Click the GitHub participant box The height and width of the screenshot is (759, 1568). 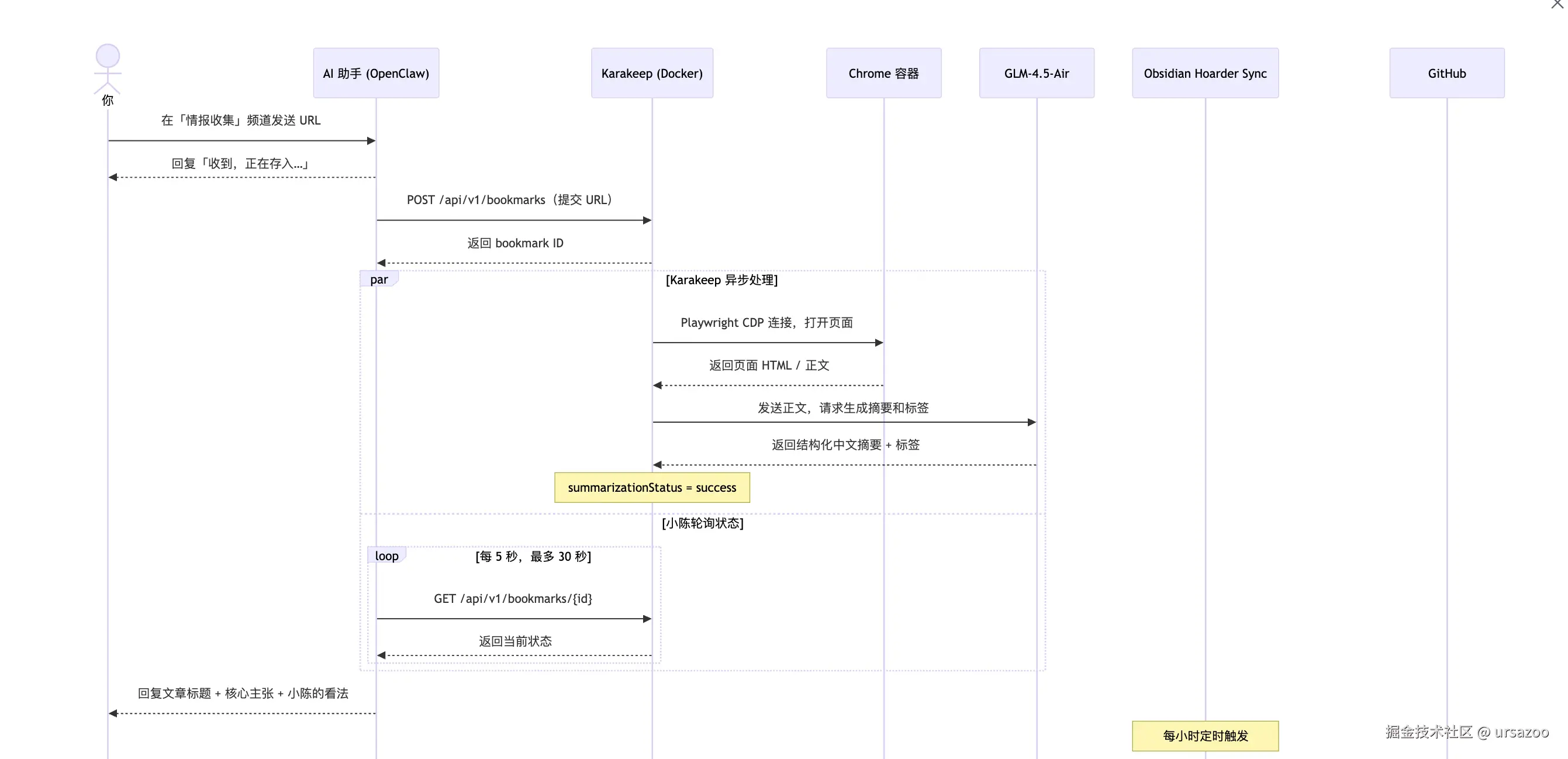point(1446,73)
